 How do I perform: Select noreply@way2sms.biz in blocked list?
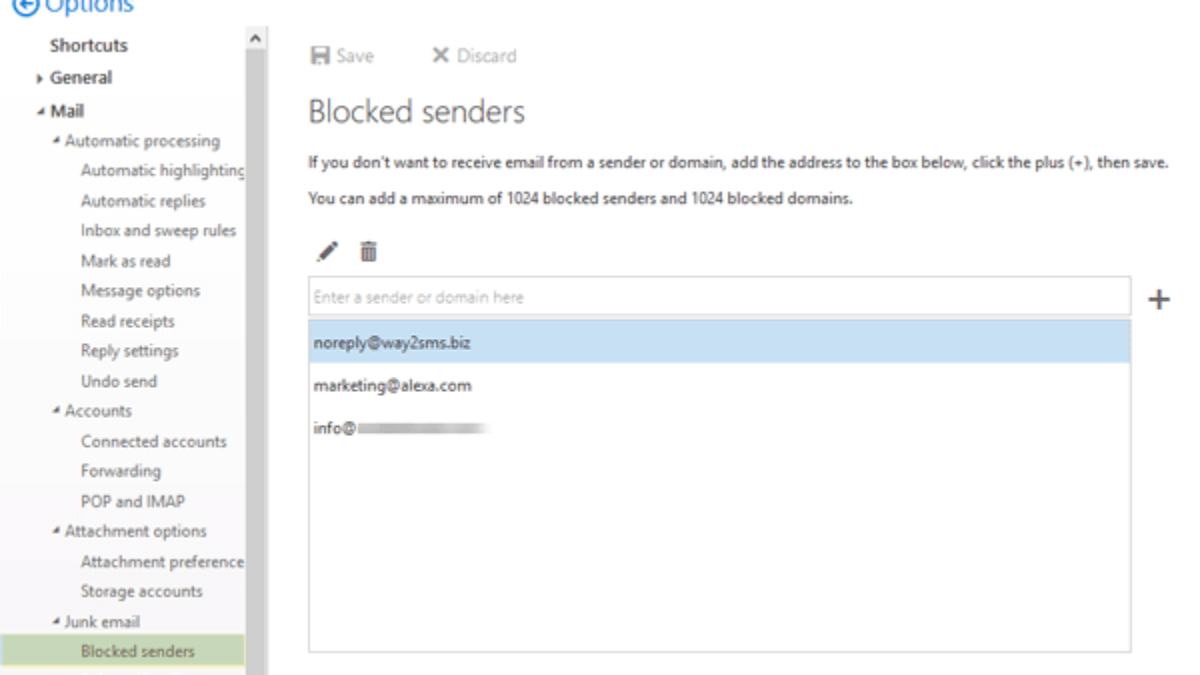pyautogui.click(x=392, y=343)
